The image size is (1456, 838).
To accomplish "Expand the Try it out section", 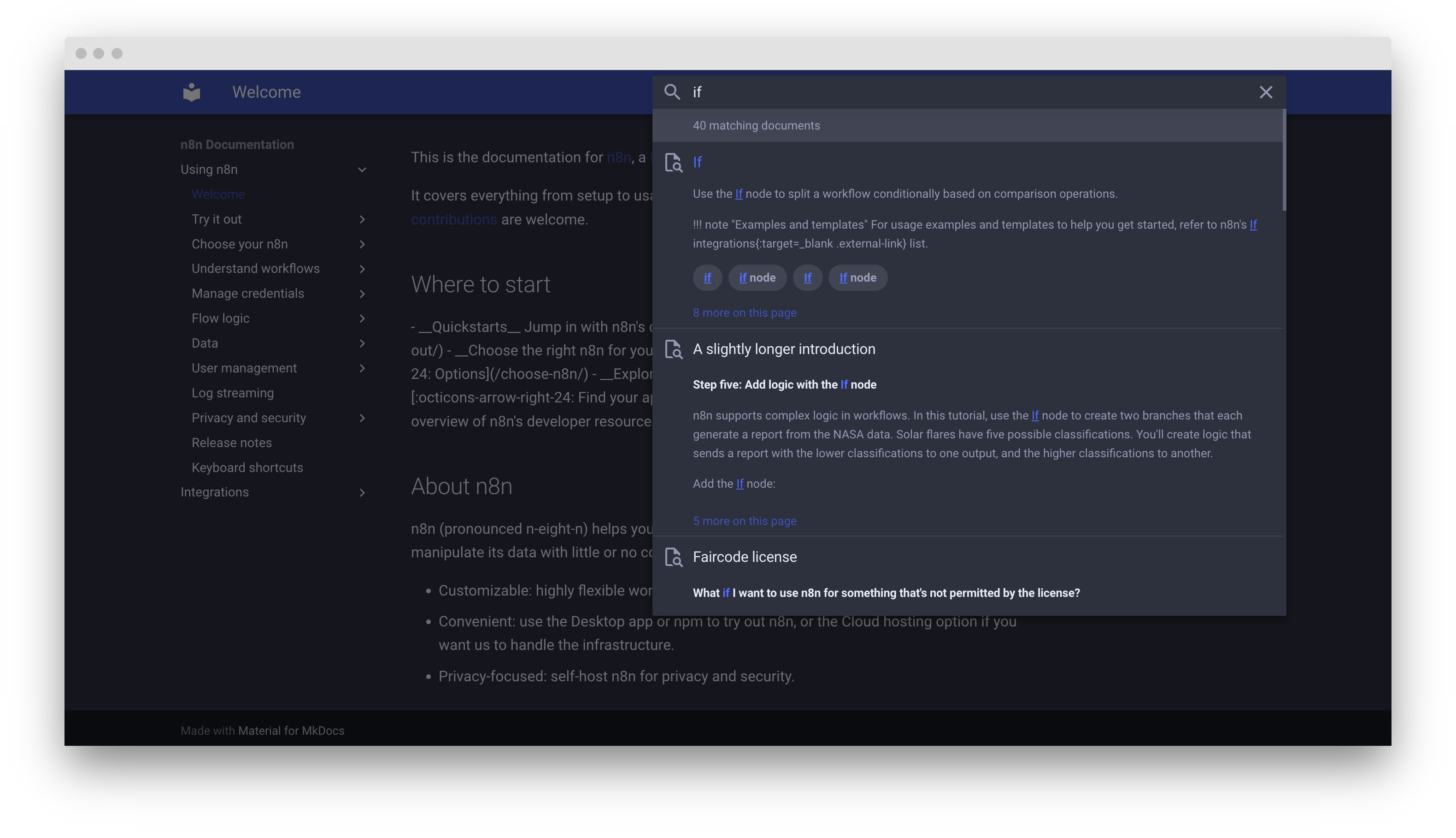I will point(362,219).
